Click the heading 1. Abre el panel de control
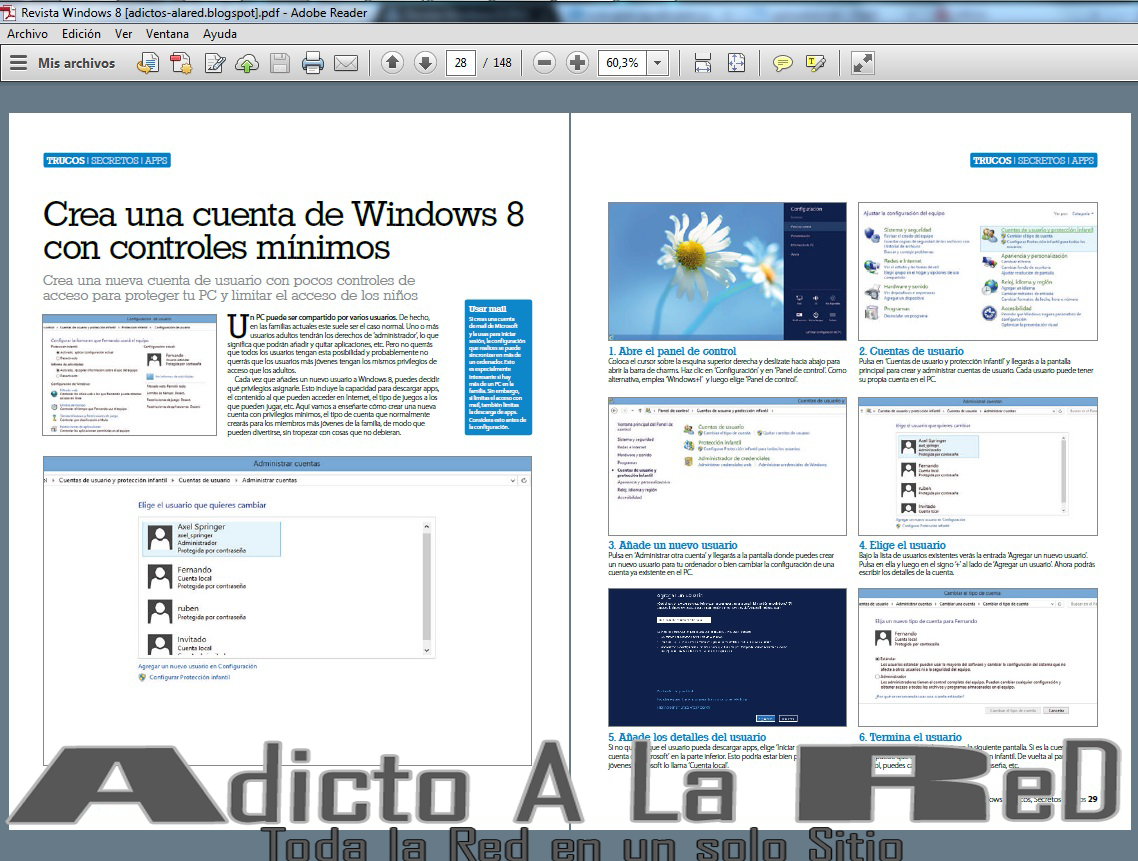 pyautogui.click(x=672, y=351)
